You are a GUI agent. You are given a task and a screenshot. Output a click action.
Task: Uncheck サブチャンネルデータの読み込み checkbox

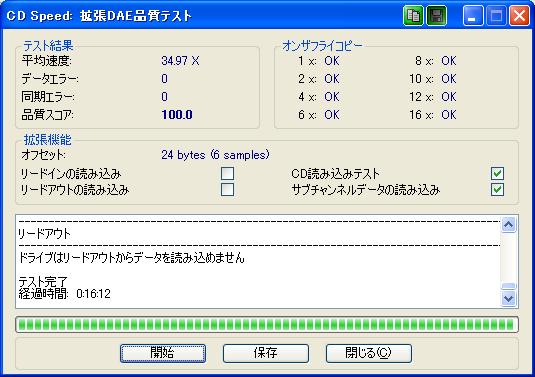(497, 189)
